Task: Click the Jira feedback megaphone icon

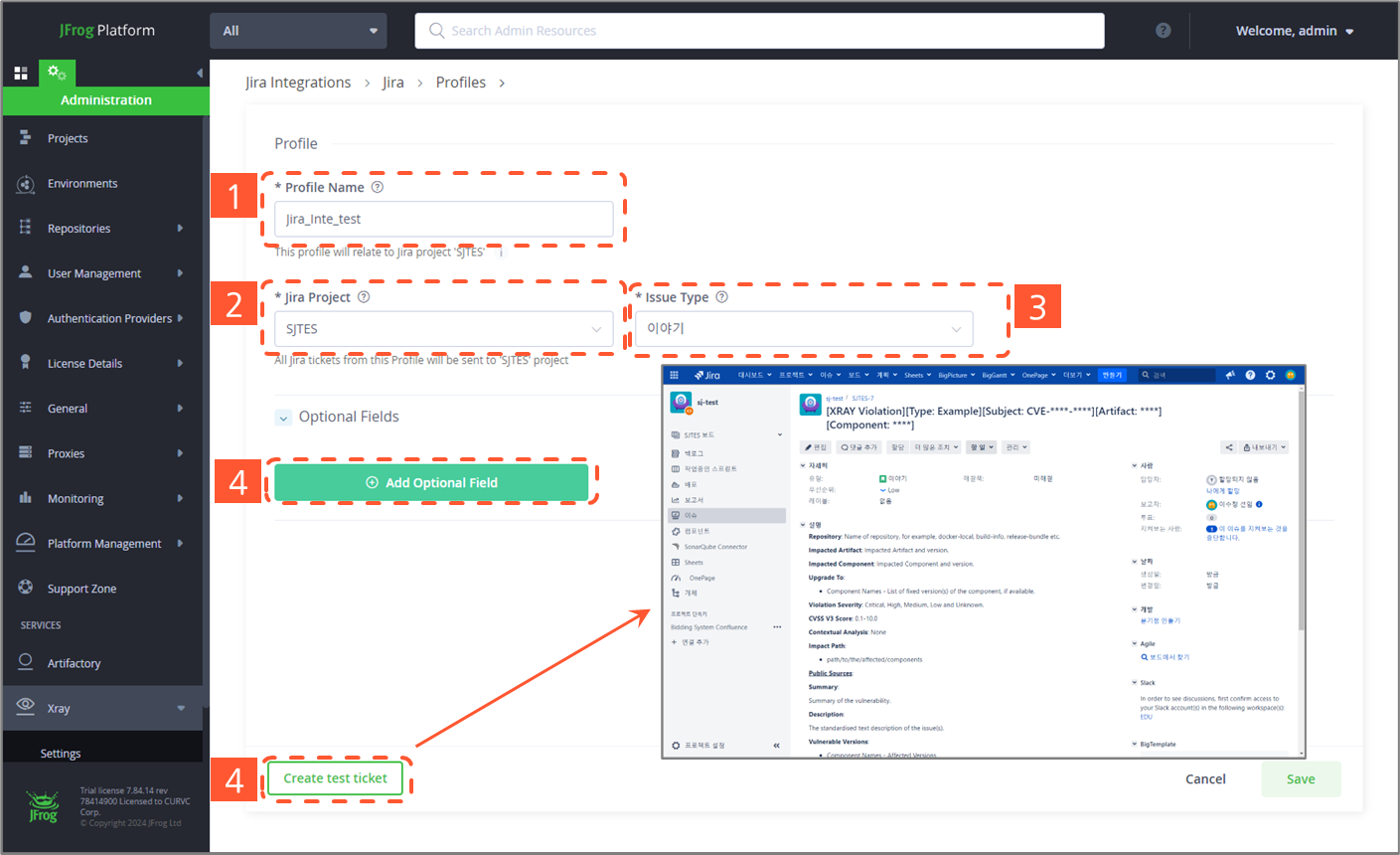Action: 1230,375
